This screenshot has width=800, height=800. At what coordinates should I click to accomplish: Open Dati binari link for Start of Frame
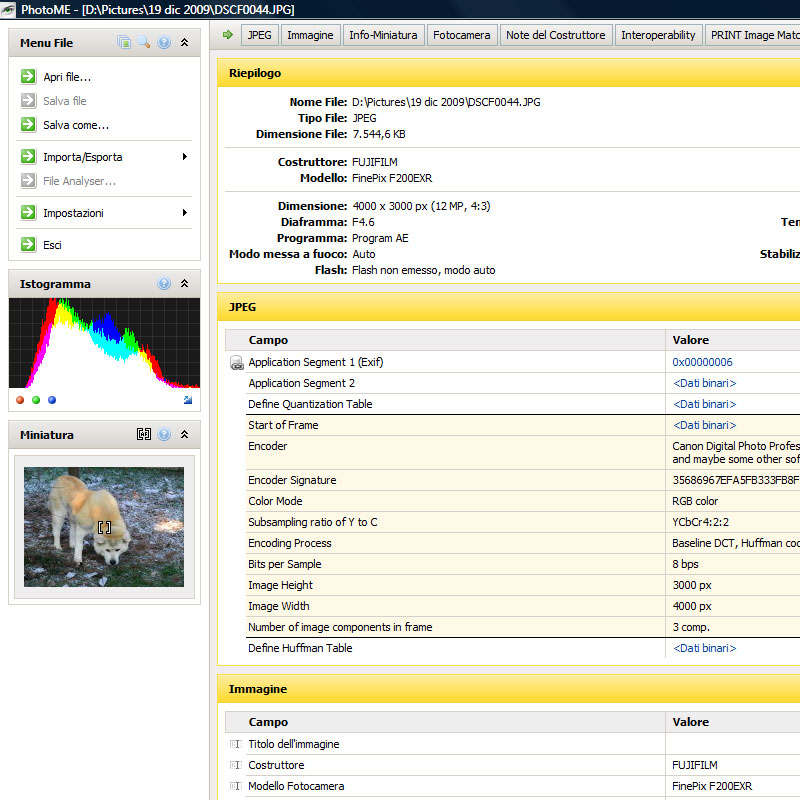coord(705,425)
